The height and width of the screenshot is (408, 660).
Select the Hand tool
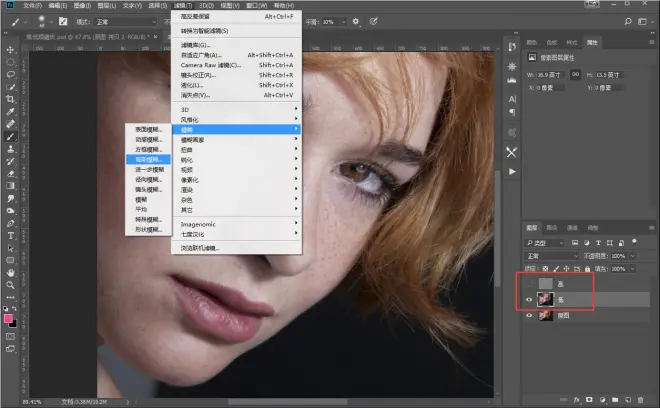click(x=11, y=272)
